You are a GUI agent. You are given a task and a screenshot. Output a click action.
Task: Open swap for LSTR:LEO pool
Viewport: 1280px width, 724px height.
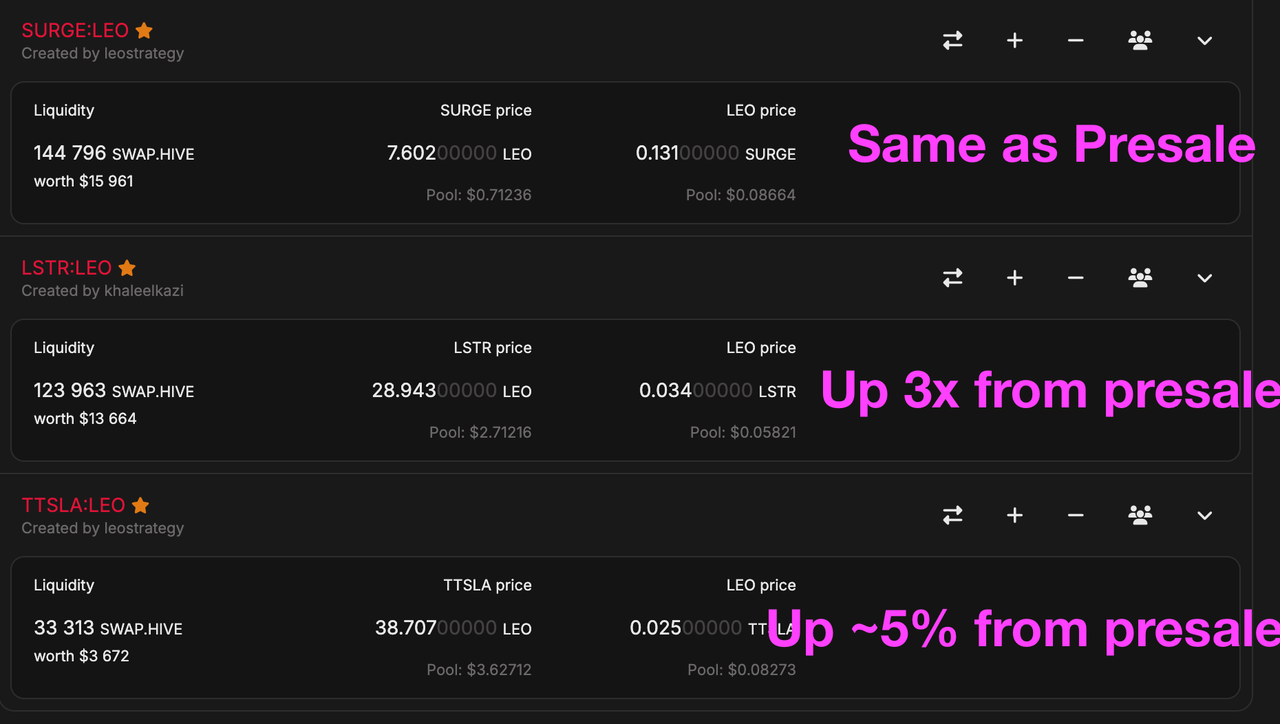pos(953,278)
